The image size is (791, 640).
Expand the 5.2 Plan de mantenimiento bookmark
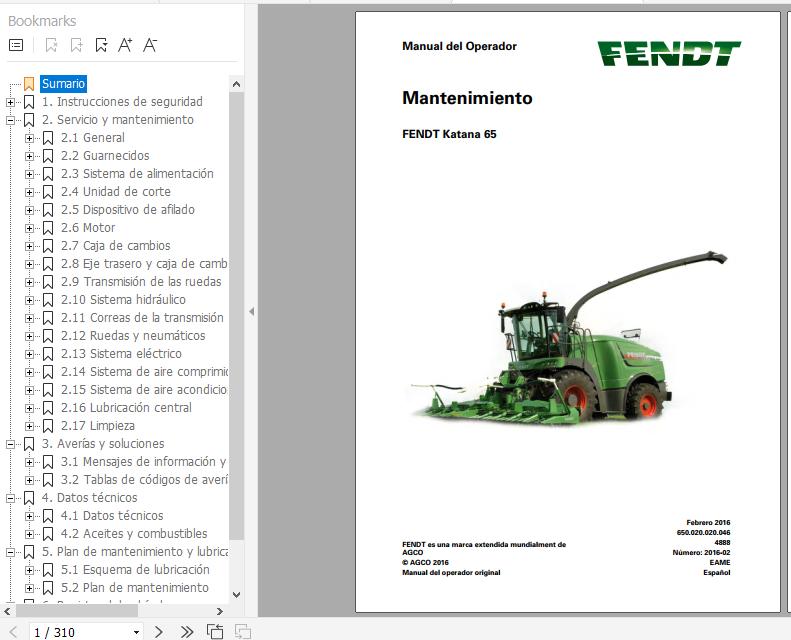[29, 589]
